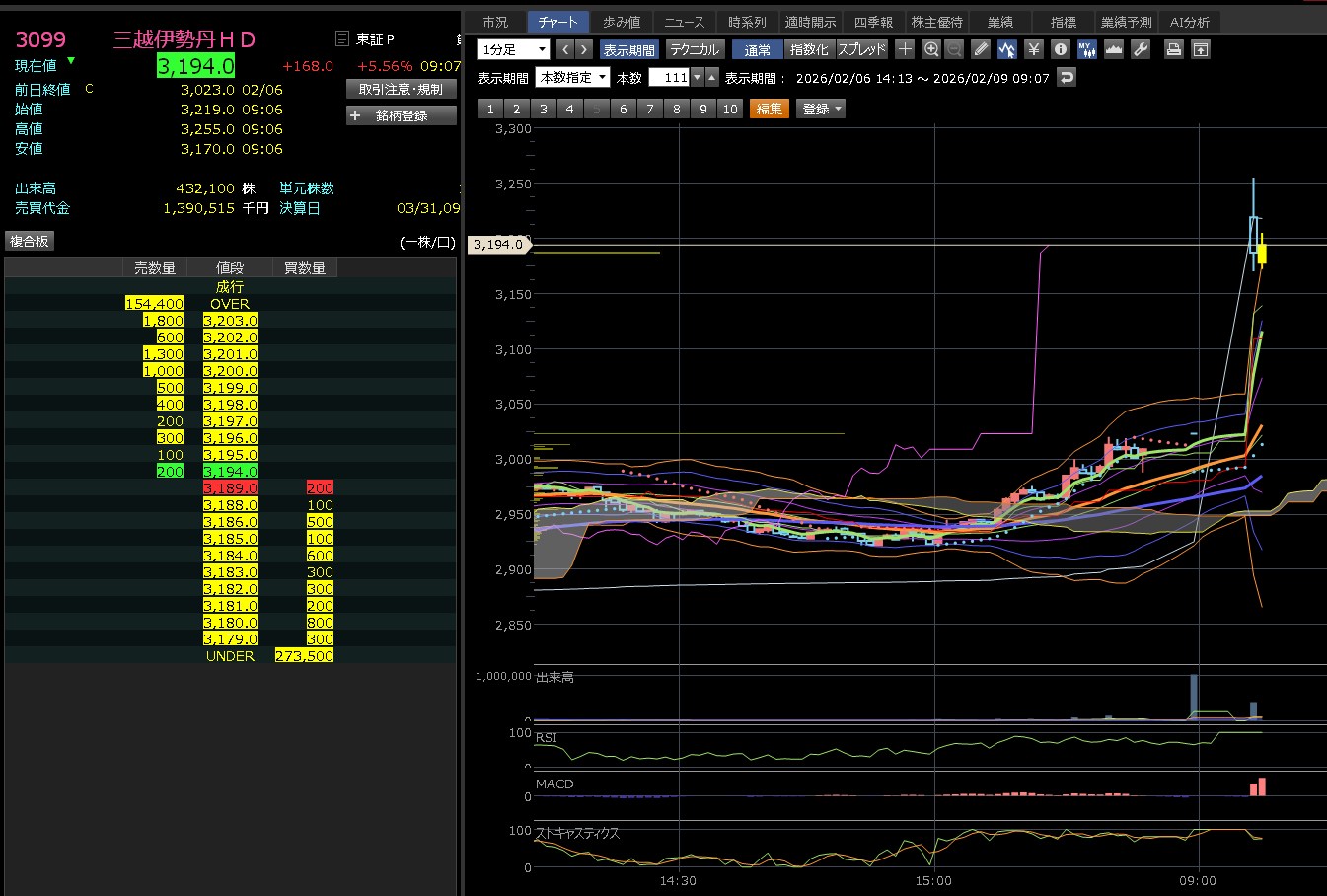Zoom in with the magnifier plus icon
This screenshot has height=896, width=1327.
931,49
